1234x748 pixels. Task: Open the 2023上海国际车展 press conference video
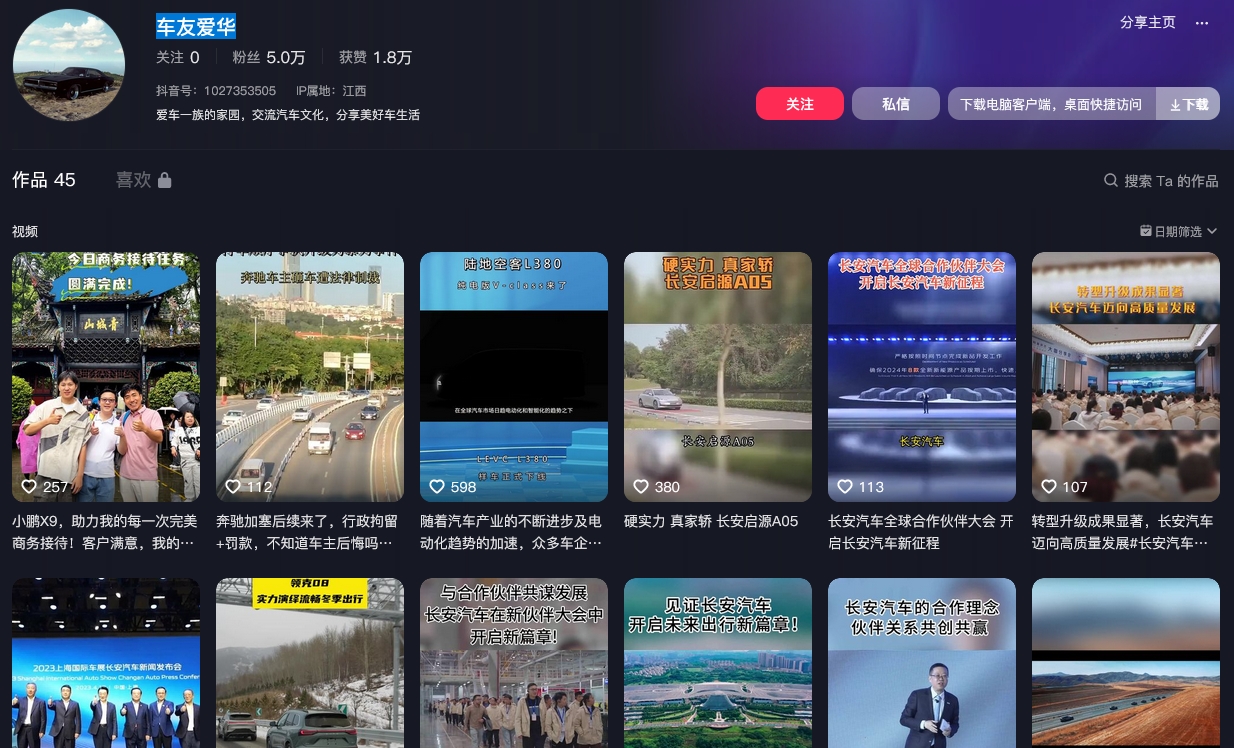[106, 663]
